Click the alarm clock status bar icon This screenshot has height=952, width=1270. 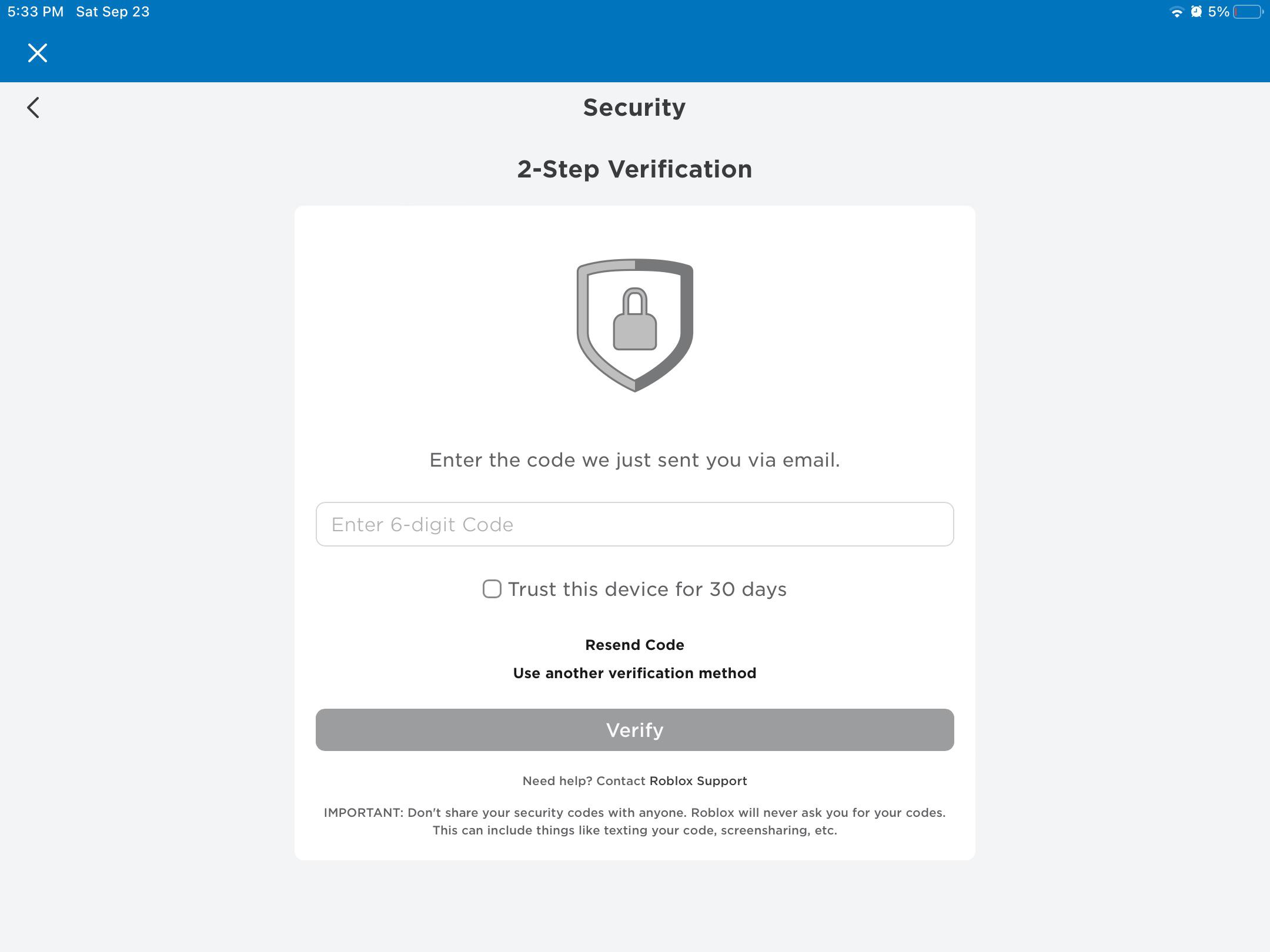pos(1197,11)
